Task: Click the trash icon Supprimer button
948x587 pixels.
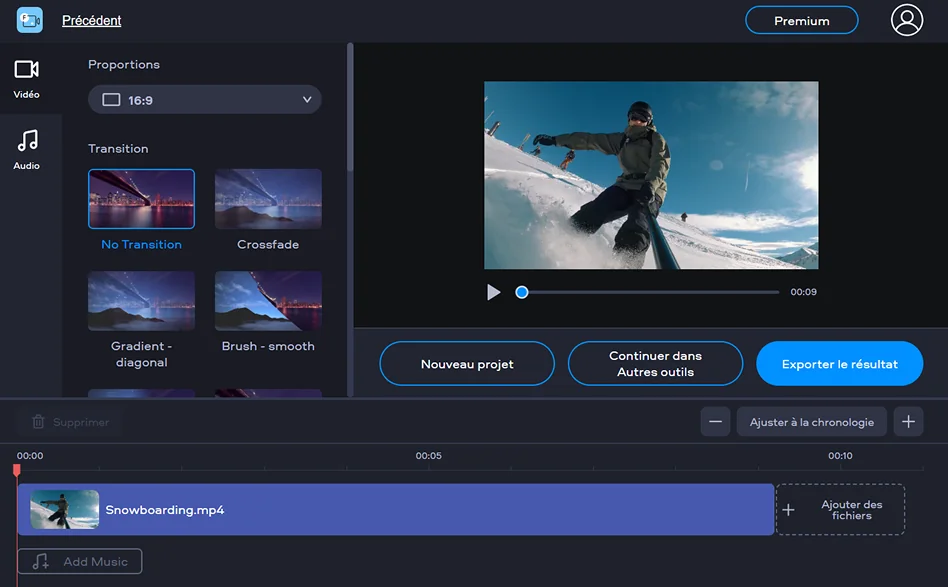Action: (x=70, y=422)
